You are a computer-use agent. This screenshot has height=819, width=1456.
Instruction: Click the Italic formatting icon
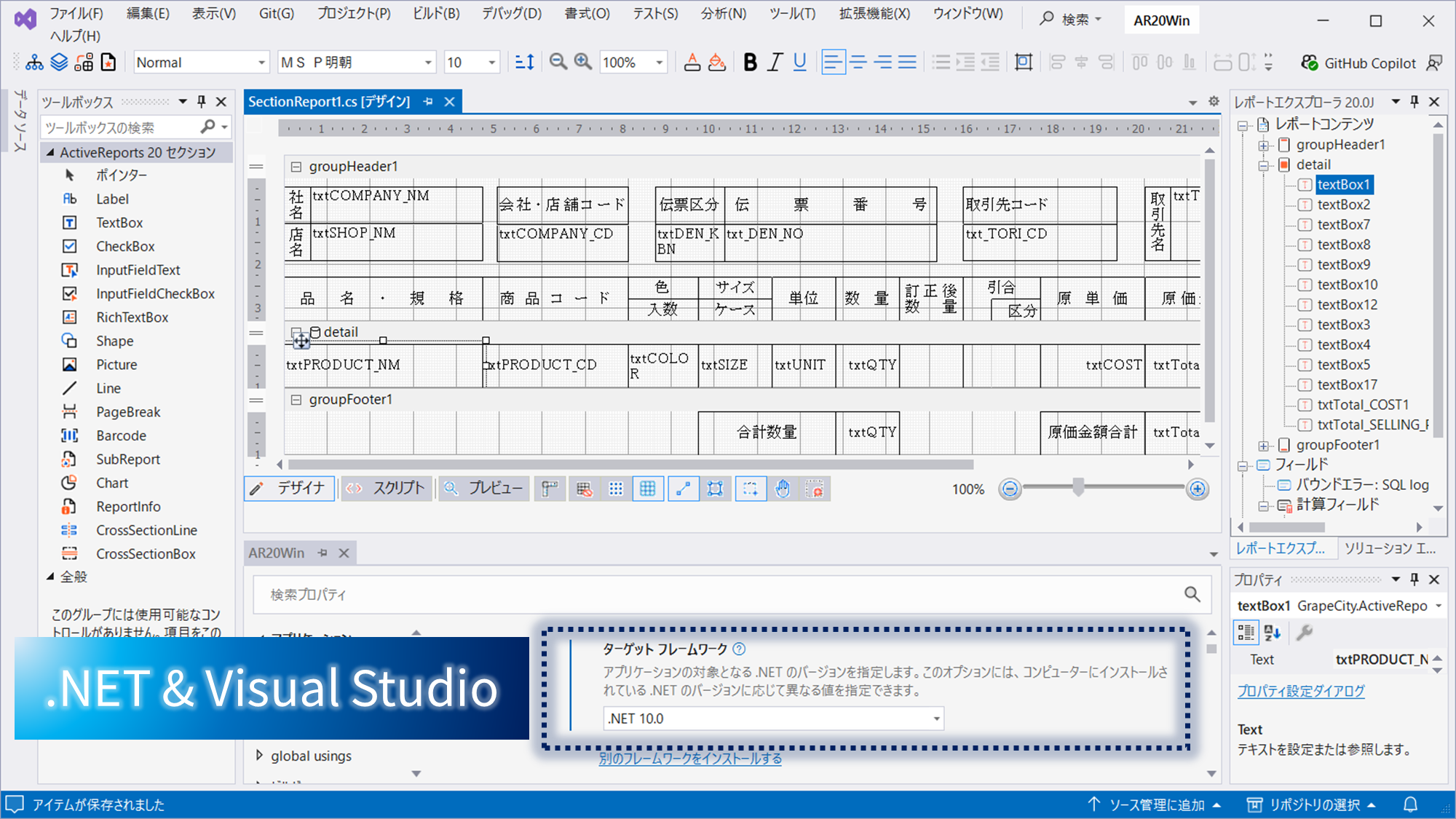click(775, 63)
